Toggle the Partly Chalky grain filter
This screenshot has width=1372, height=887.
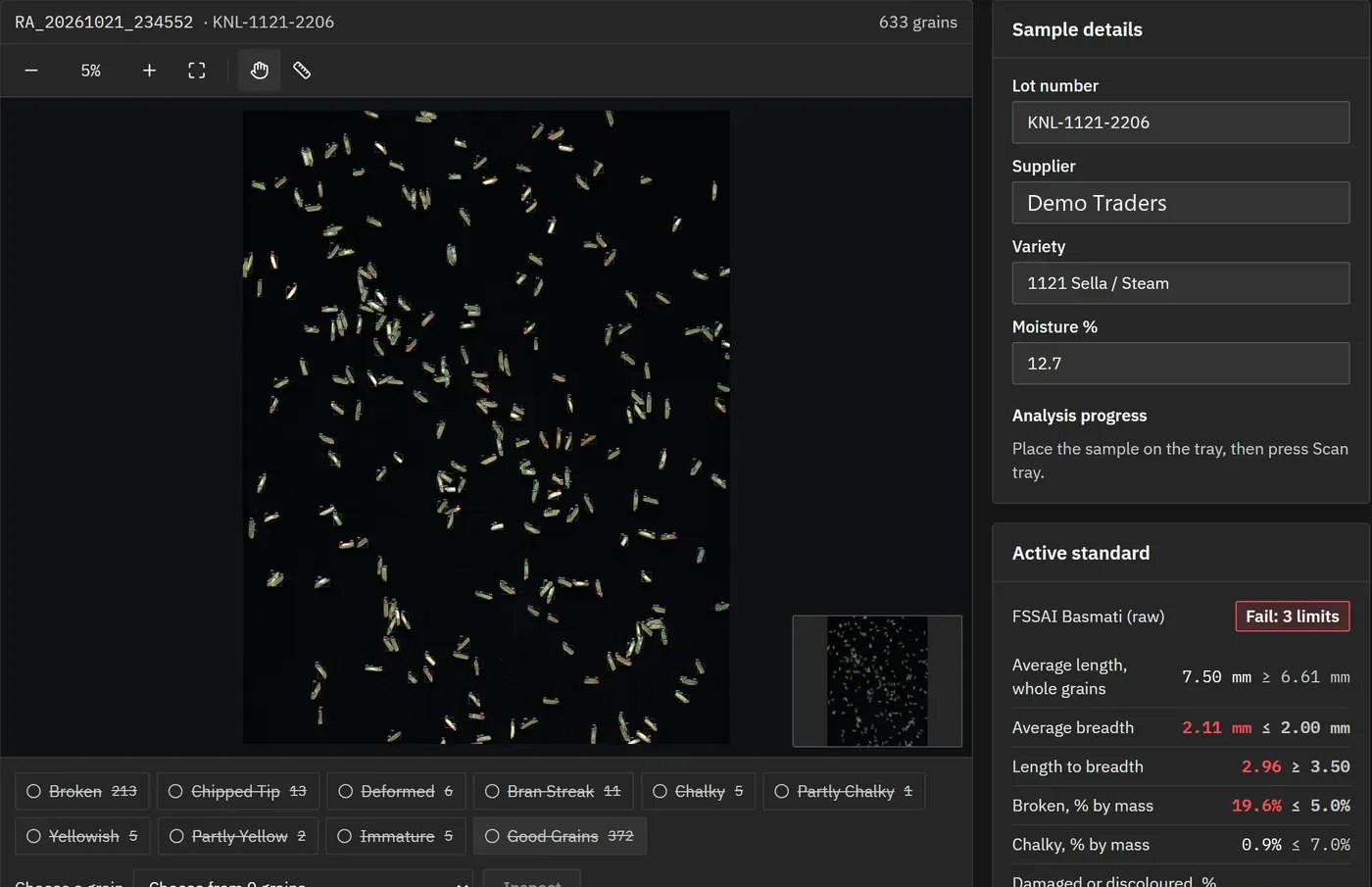[844, 791]
